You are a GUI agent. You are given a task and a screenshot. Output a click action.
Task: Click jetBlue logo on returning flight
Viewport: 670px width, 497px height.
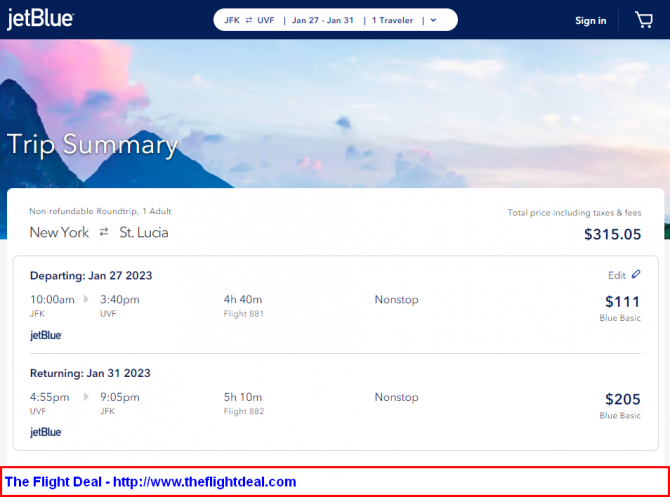[x=46, y=432]
